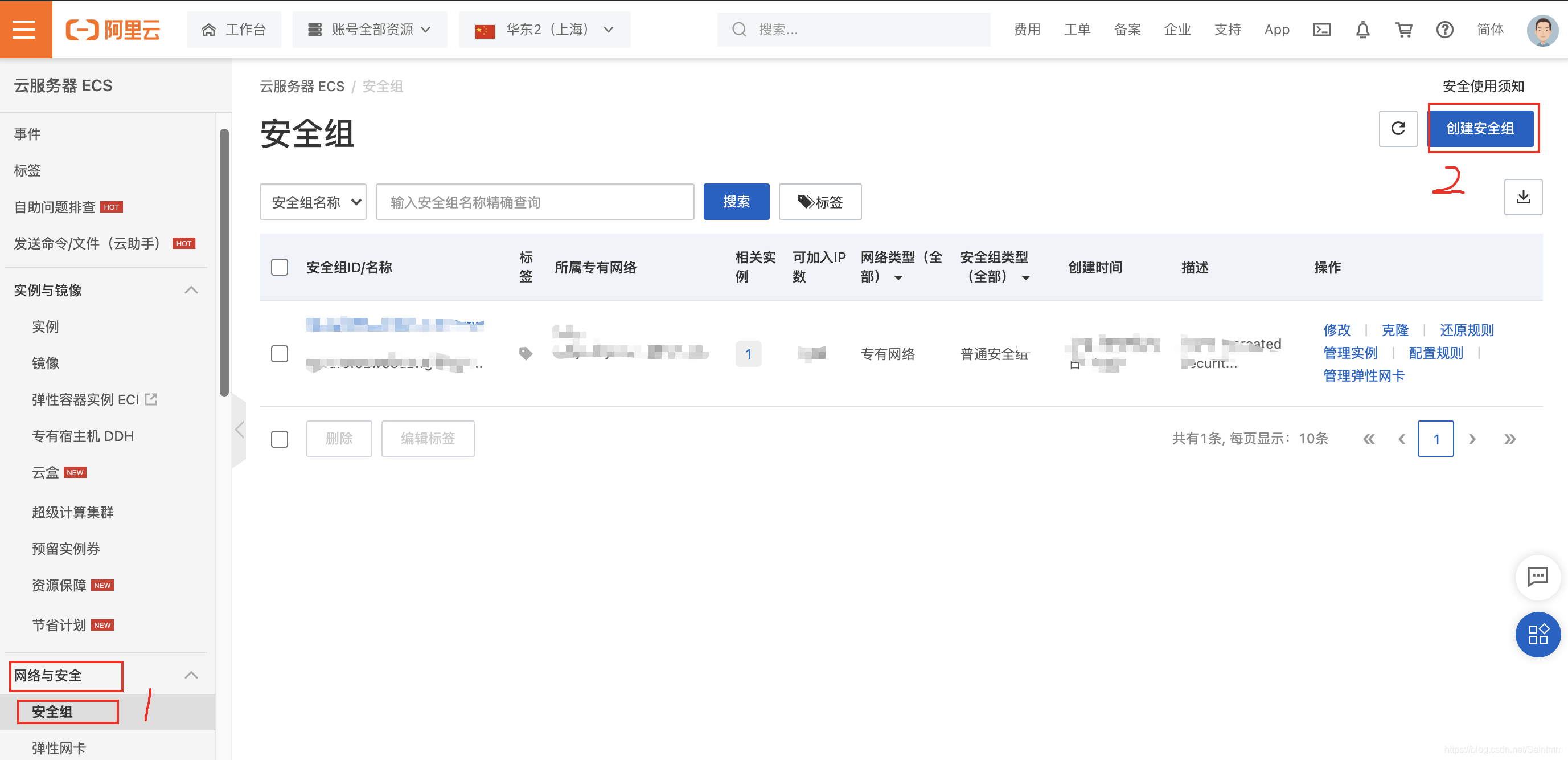The image size is (1568, 760).
Task: Click the tag icon in security group row
Action: point(526,353)
